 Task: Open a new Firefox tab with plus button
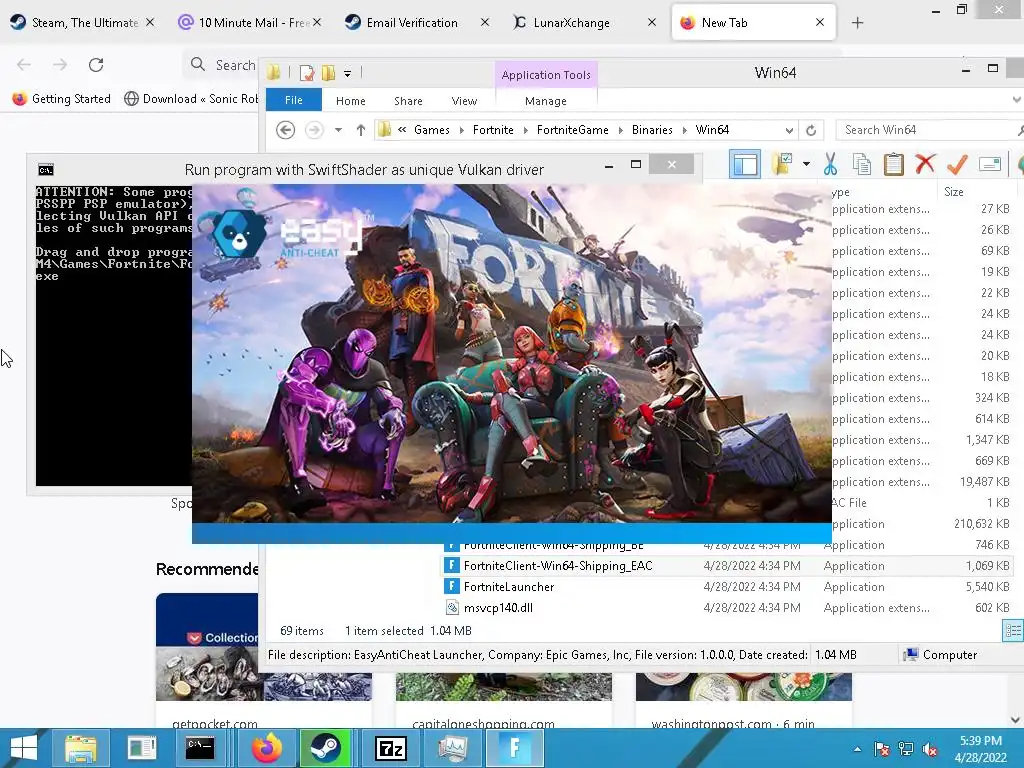857,23
